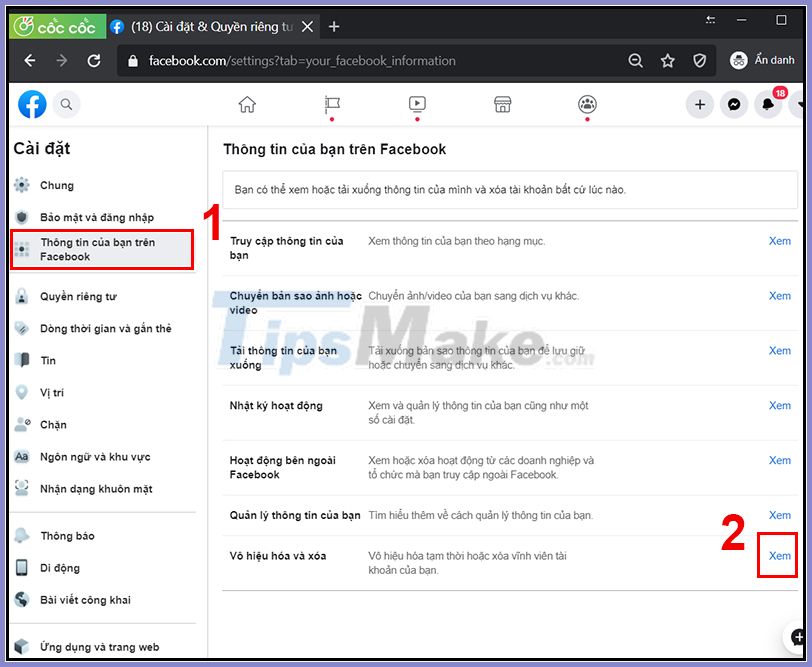Open Facebook search magnifier
The width and height of the screenshot is (812, 667).
pos(66,104)
